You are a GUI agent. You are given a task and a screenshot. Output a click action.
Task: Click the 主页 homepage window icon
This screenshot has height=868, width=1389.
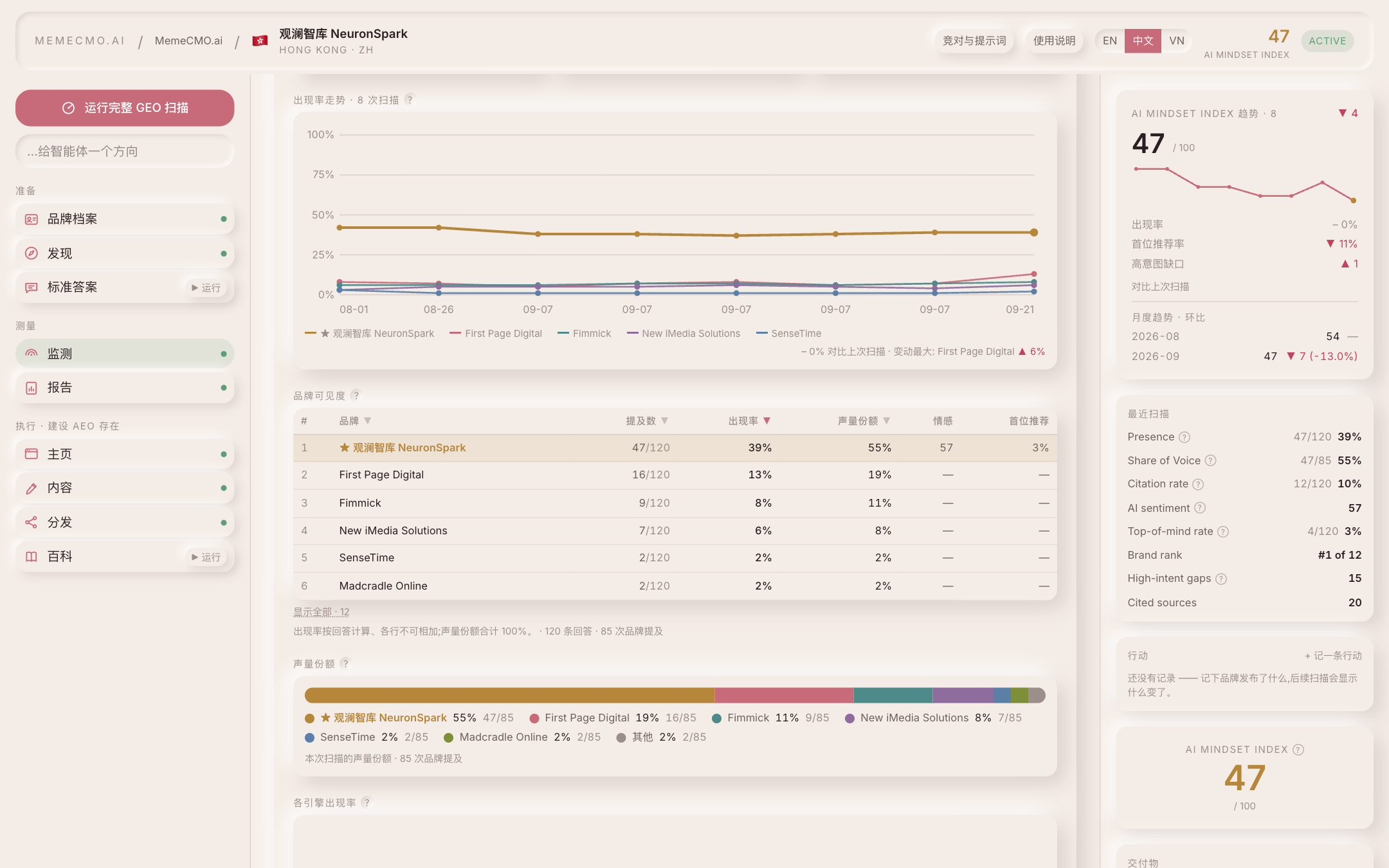pos(31,454)
